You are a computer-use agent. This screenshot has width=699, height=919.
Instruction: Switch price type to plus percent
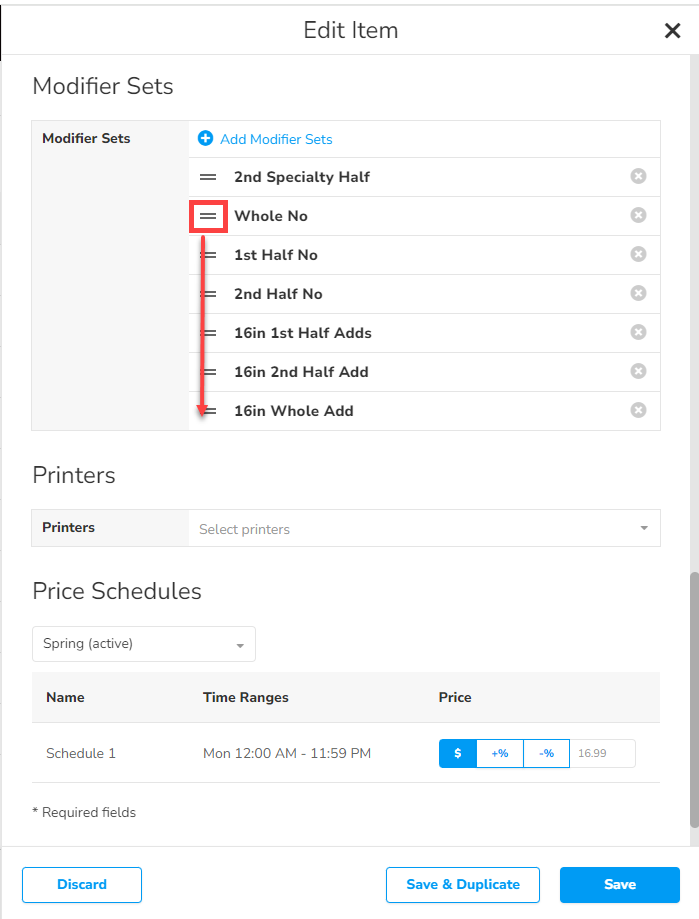coord(500,753)
